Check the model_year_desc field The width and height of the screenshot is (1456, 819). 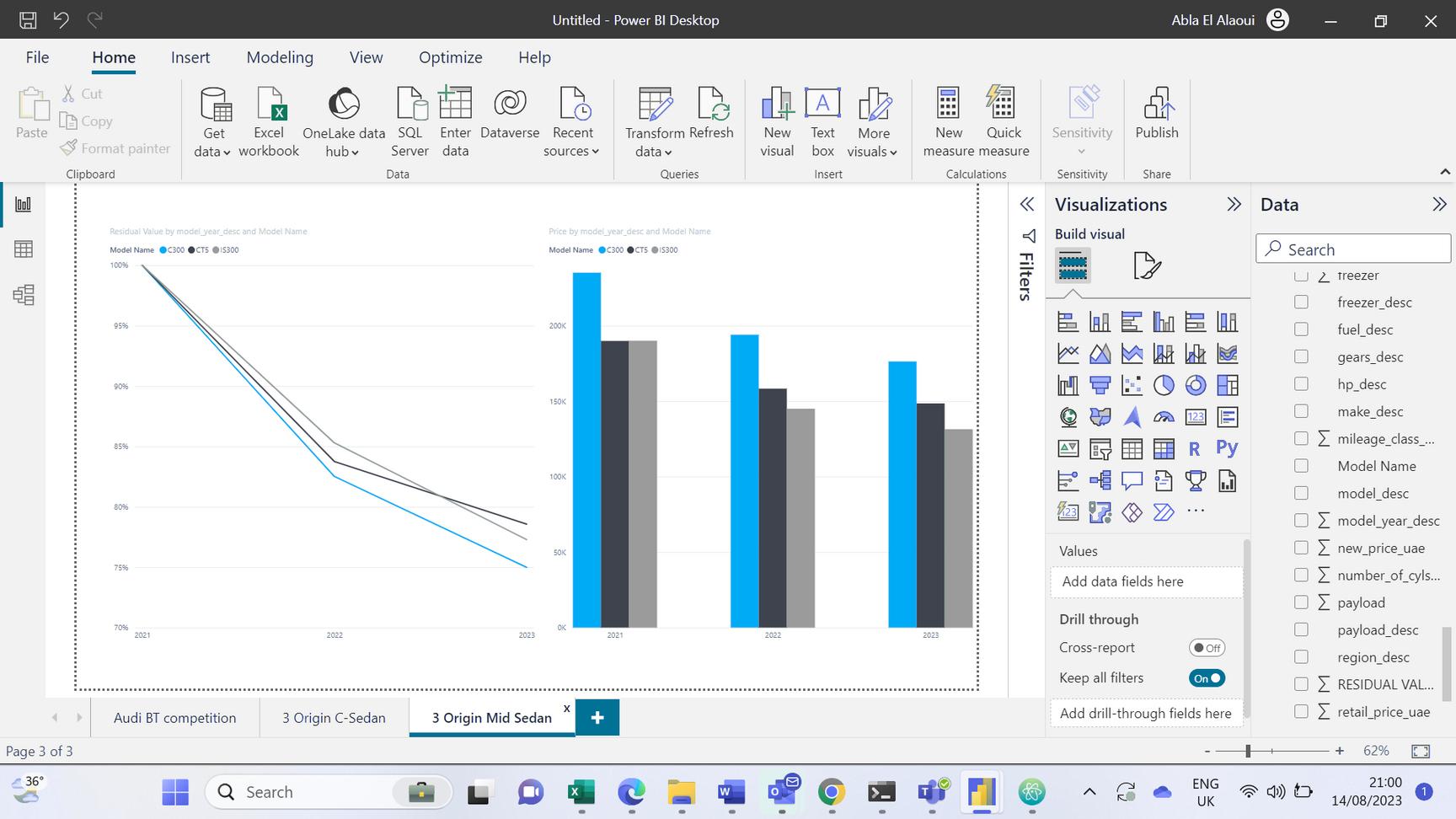click(x=1301, y=521)
